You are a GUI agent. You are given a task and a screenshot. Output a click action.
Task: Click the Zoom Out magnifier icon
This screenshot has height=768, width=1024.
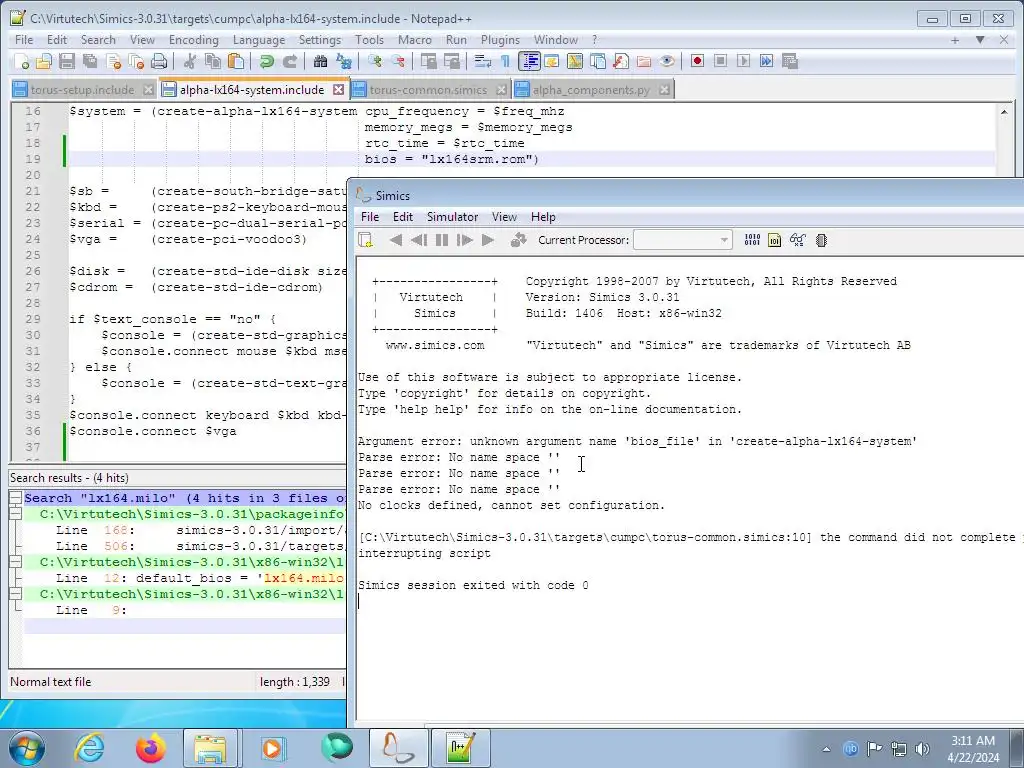click(398, 61)
